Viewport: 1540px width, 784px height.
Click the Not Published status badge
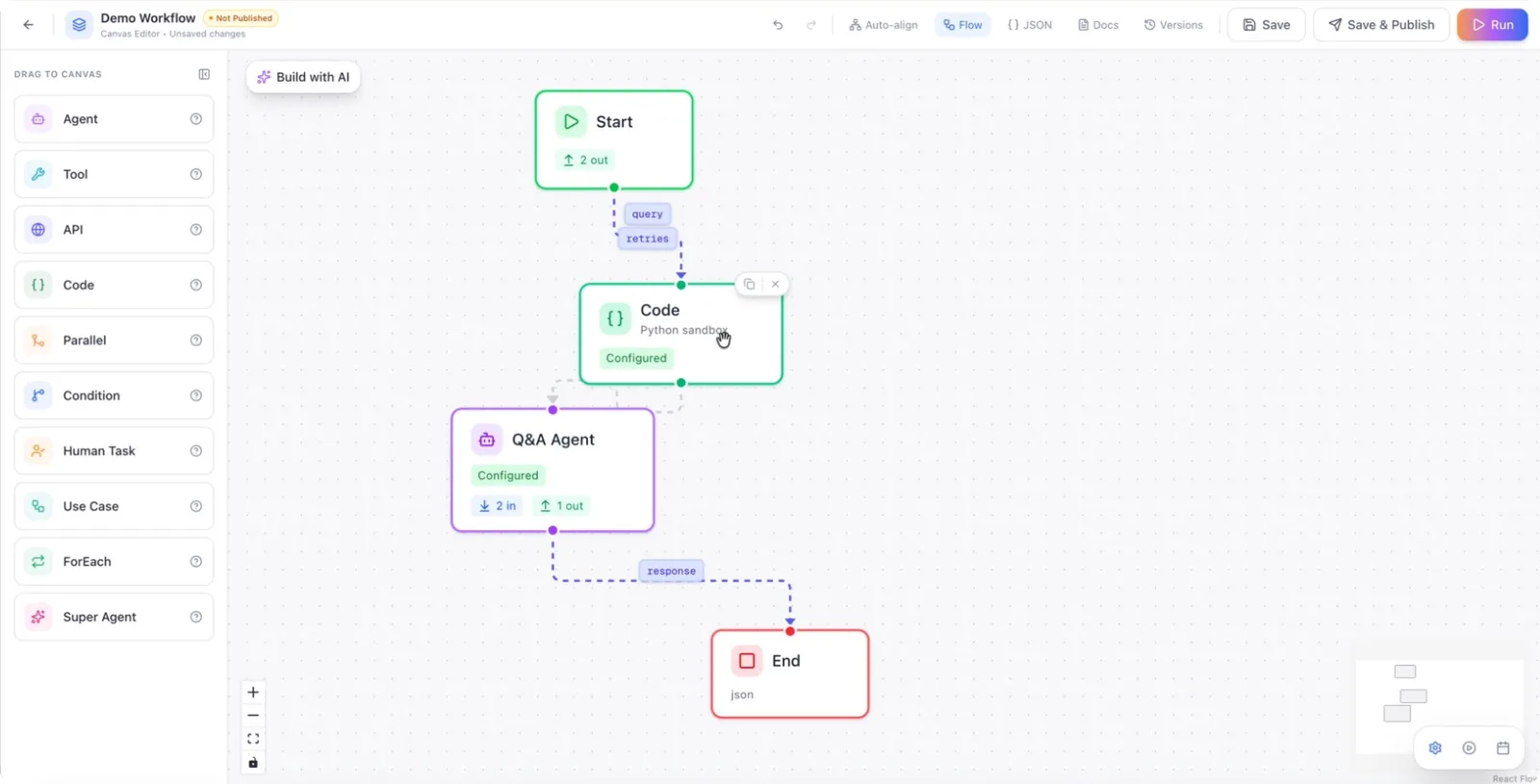click(241, 18)
